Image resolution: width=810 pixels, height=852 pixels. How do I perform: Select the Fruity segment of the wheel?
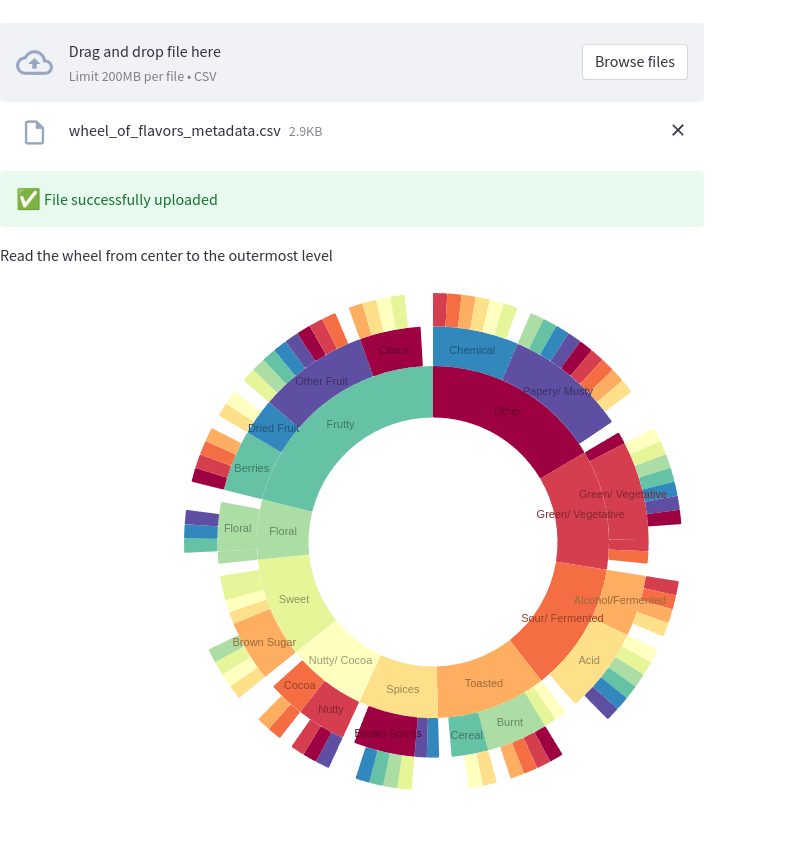tap(340, 424)
